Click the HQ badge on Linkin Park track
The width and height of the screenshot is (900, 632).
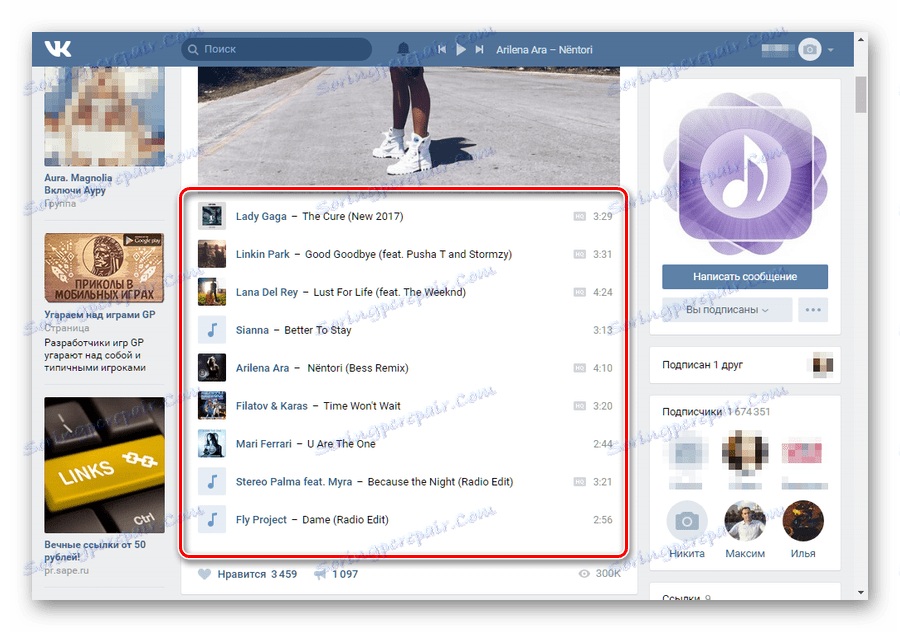click(x=580, y=254)
